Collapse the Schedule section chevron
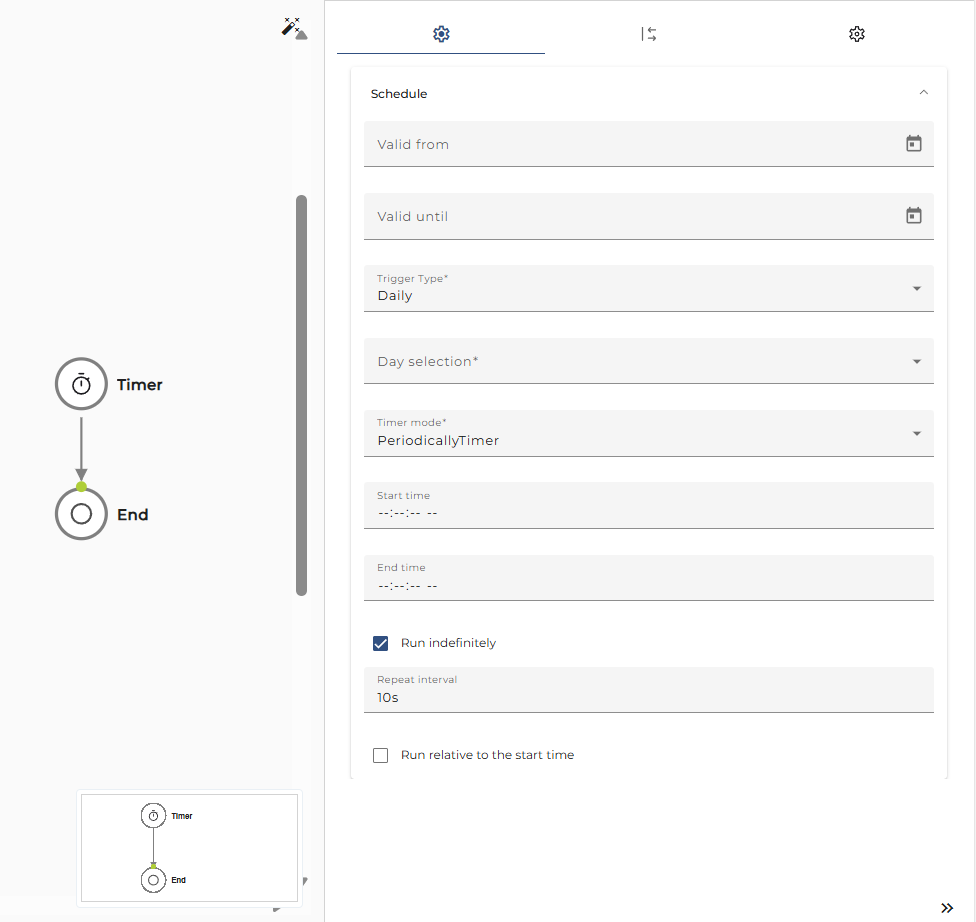 pyautogui.click(x=924, y=93)
